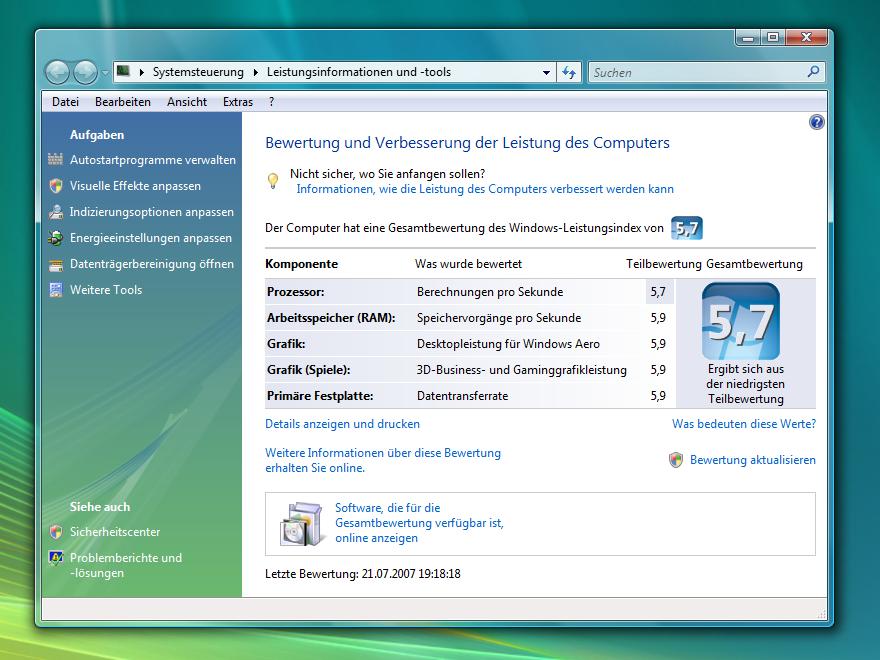Image resolution: width=880 pixels, height=660 pixels.
Task: Click the blue help question mark icon
Action: coord(817,122)
